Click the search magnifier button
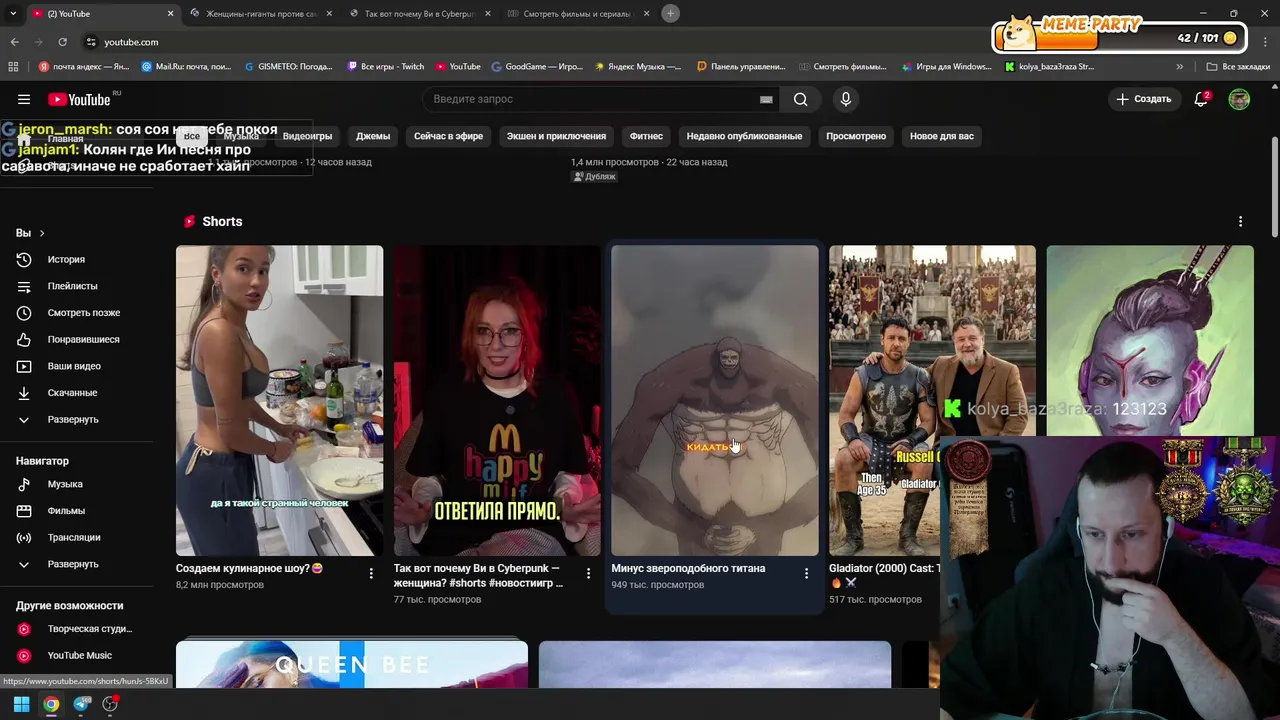This screenshot has width=1280, height=720. (x=800, y=99)
